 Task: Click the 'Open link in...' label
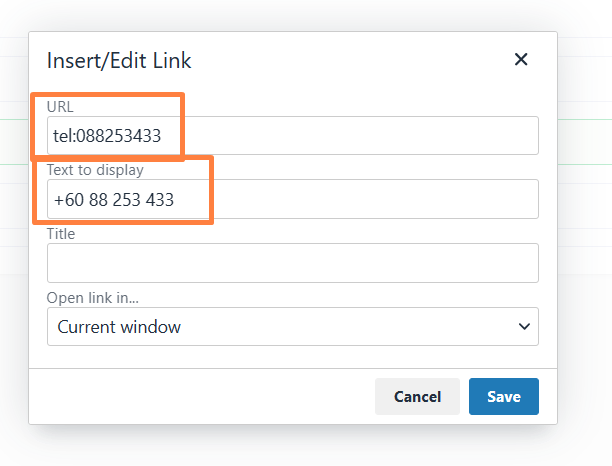tap(93, 298)
